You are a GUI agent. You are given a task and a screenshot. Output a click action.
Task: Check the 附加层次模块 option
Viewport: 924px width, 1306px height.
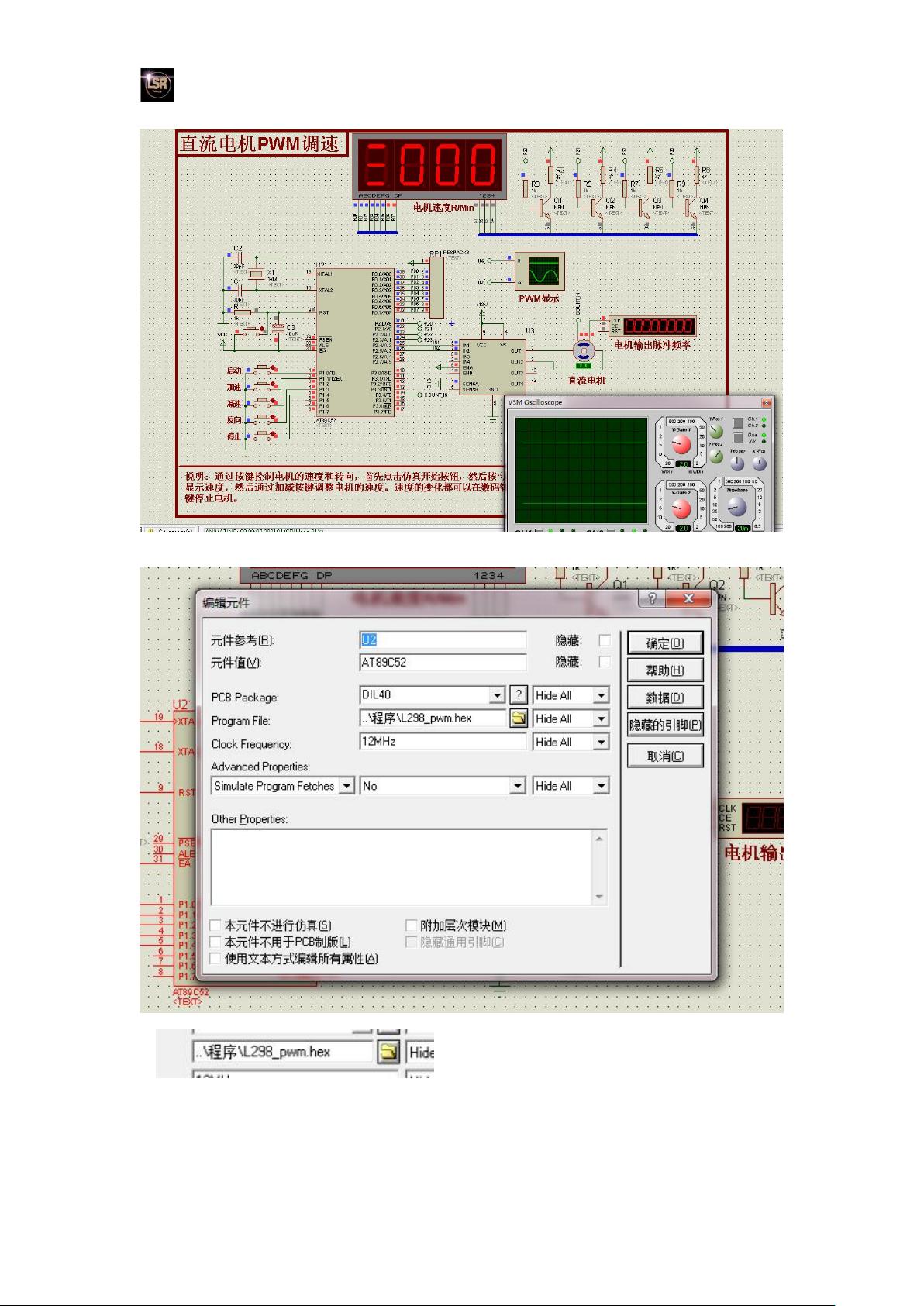412,925
